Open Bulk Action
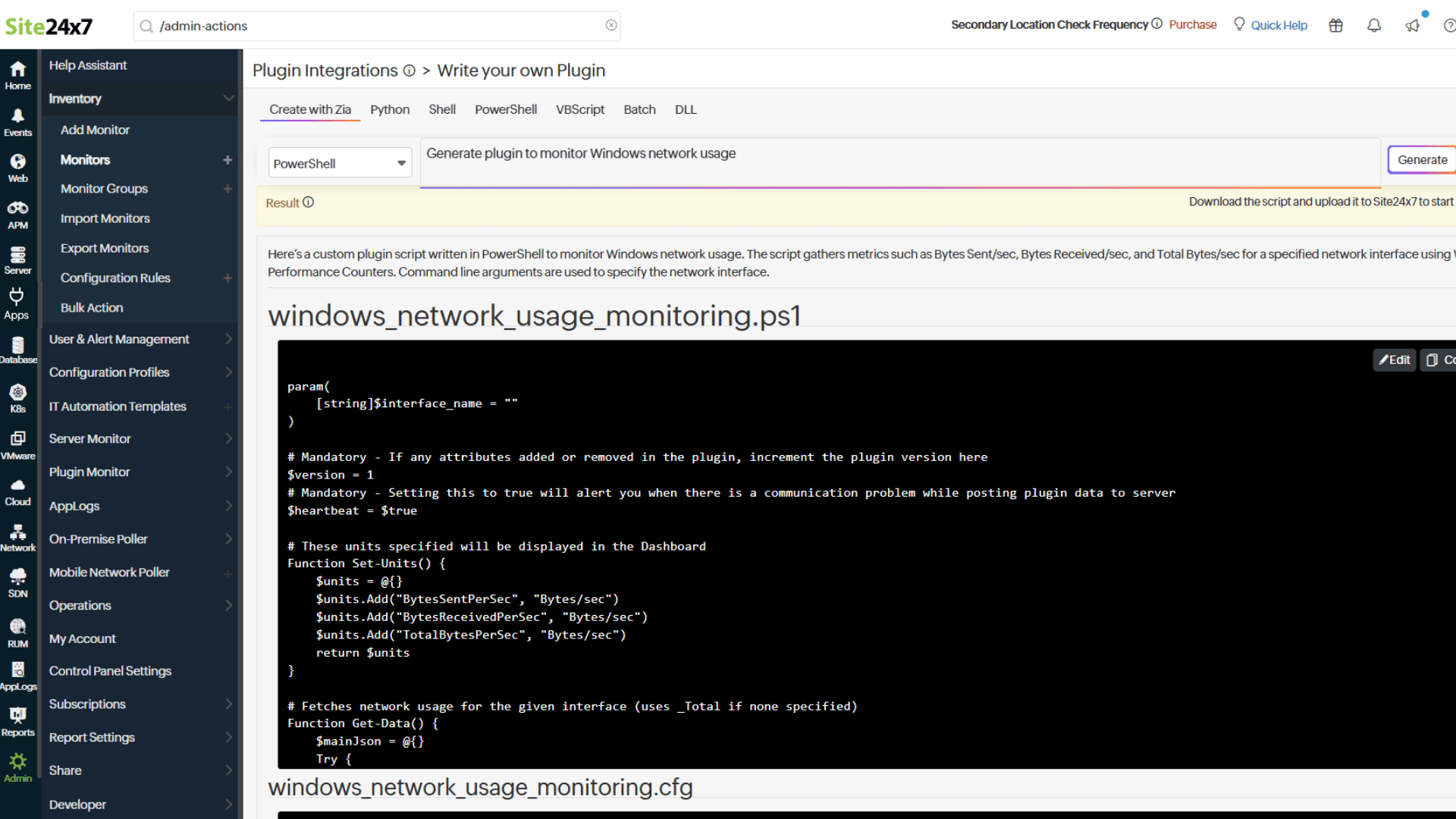Screen dimensions: 1456x819 click(92, 308)
